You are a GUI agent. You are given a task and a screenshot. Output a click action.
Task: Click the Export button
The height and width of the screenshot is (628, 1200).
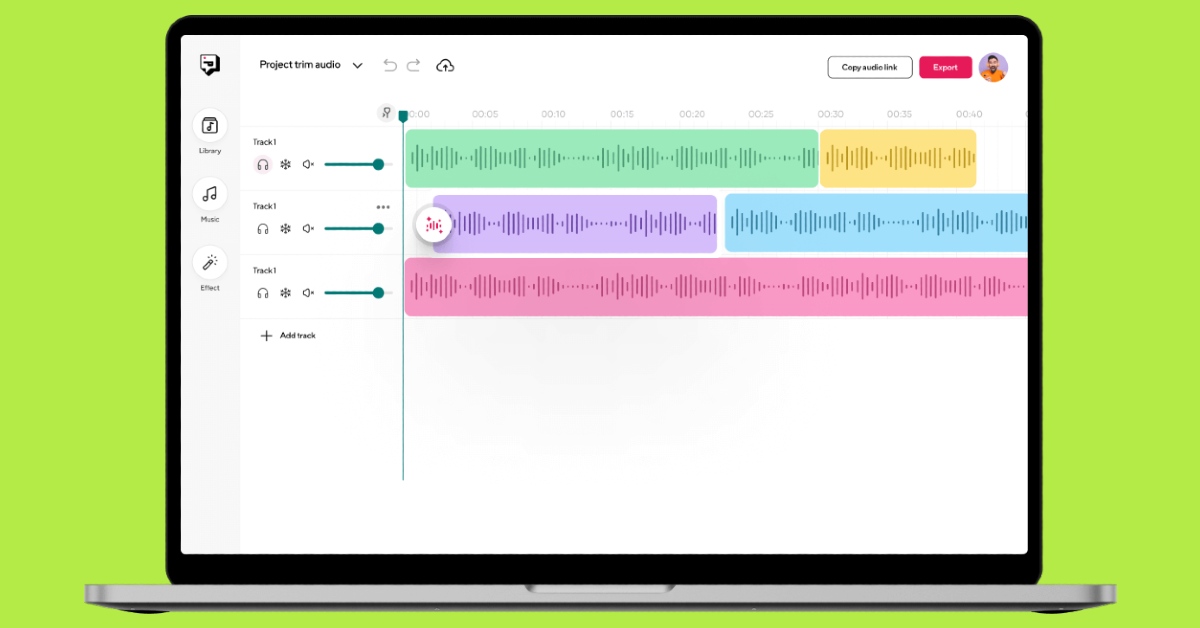(x=945, y=67)
